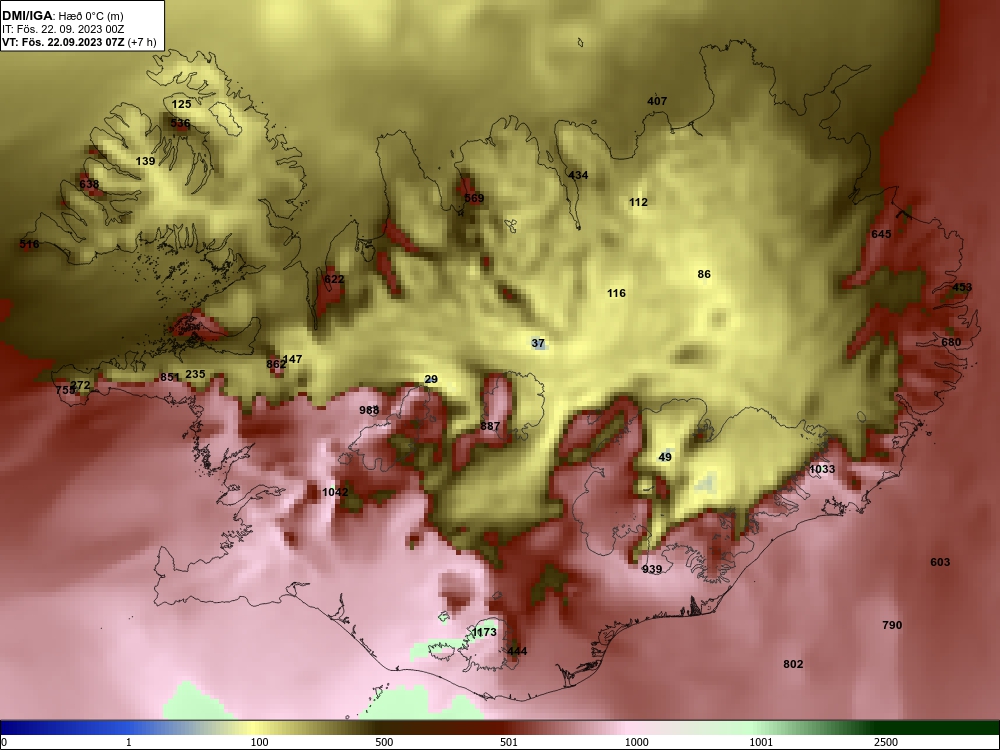Click the map value '516'
This screenshot has height=750, width=1000.
pos(29,244)
